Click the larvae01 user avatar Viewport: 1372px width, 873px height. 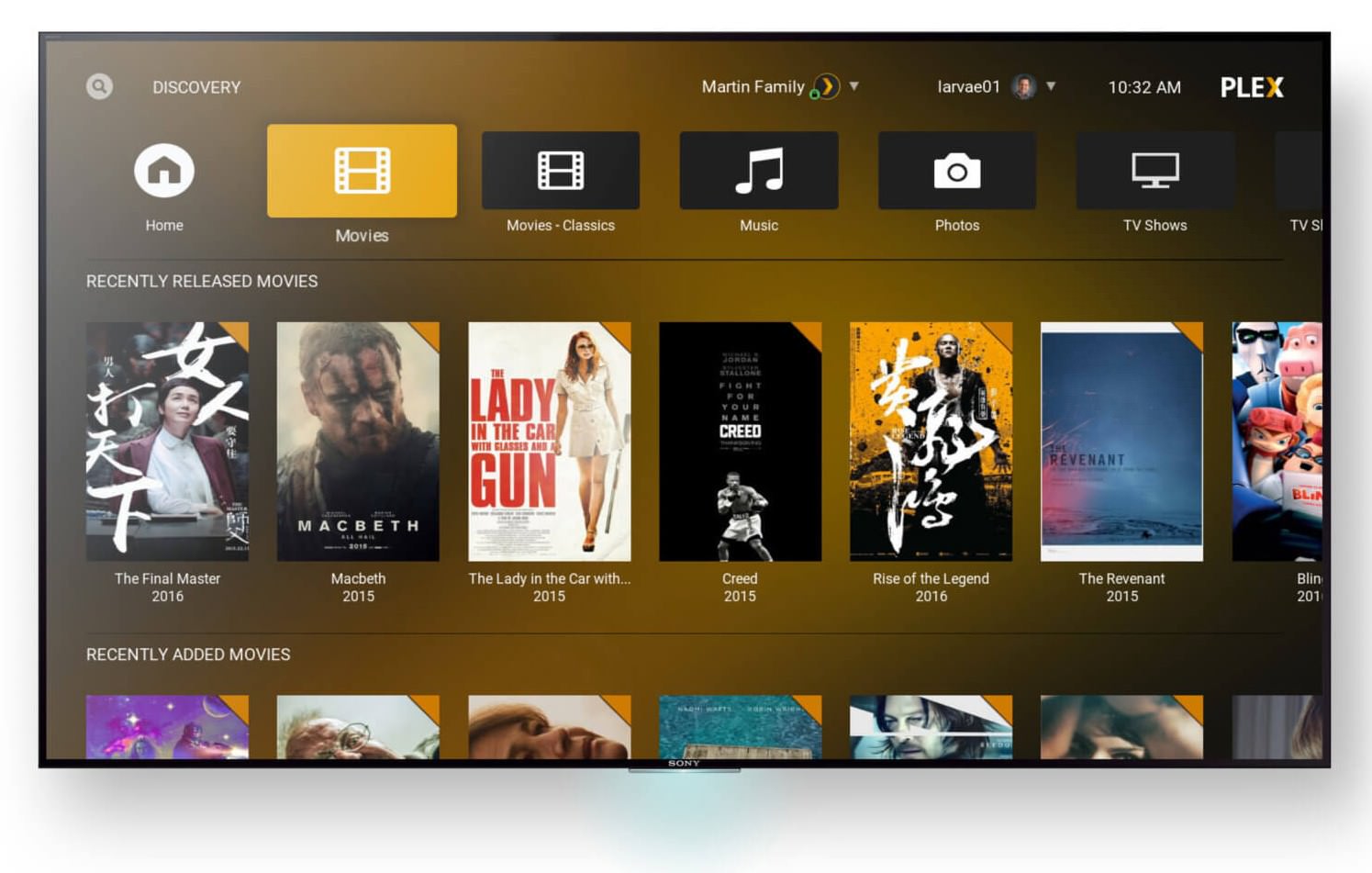point(1023,86)
